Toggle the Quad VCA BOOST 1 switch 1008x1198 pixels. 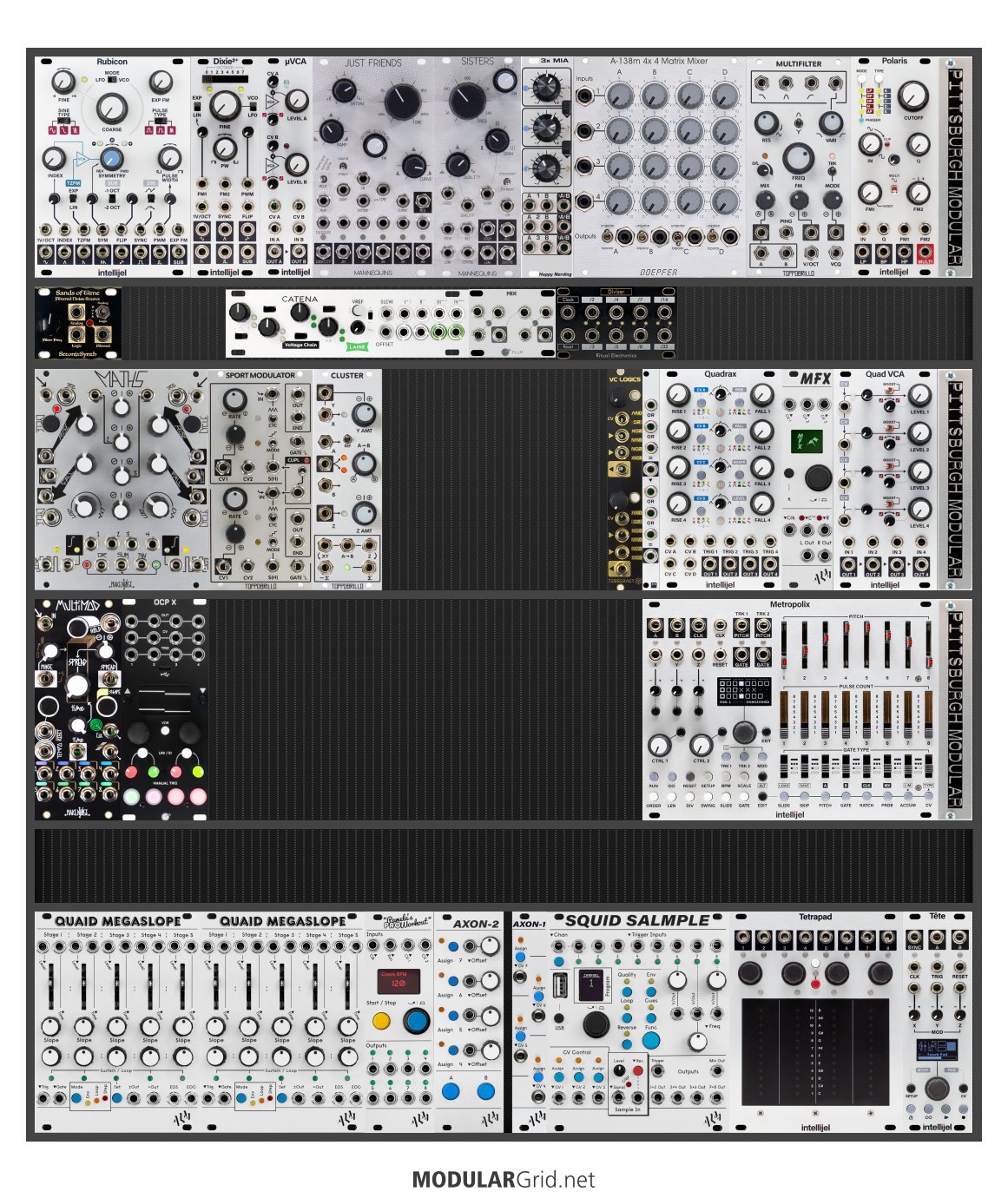pyautogui.click(x=888, y=390)
